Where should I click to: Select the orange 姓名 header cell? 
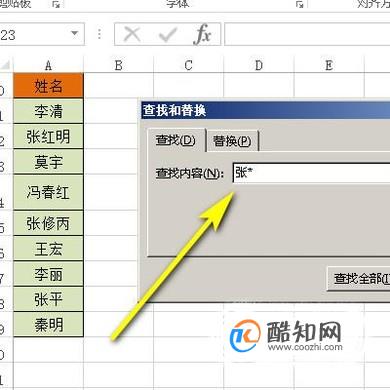click(x=48, y=86)
